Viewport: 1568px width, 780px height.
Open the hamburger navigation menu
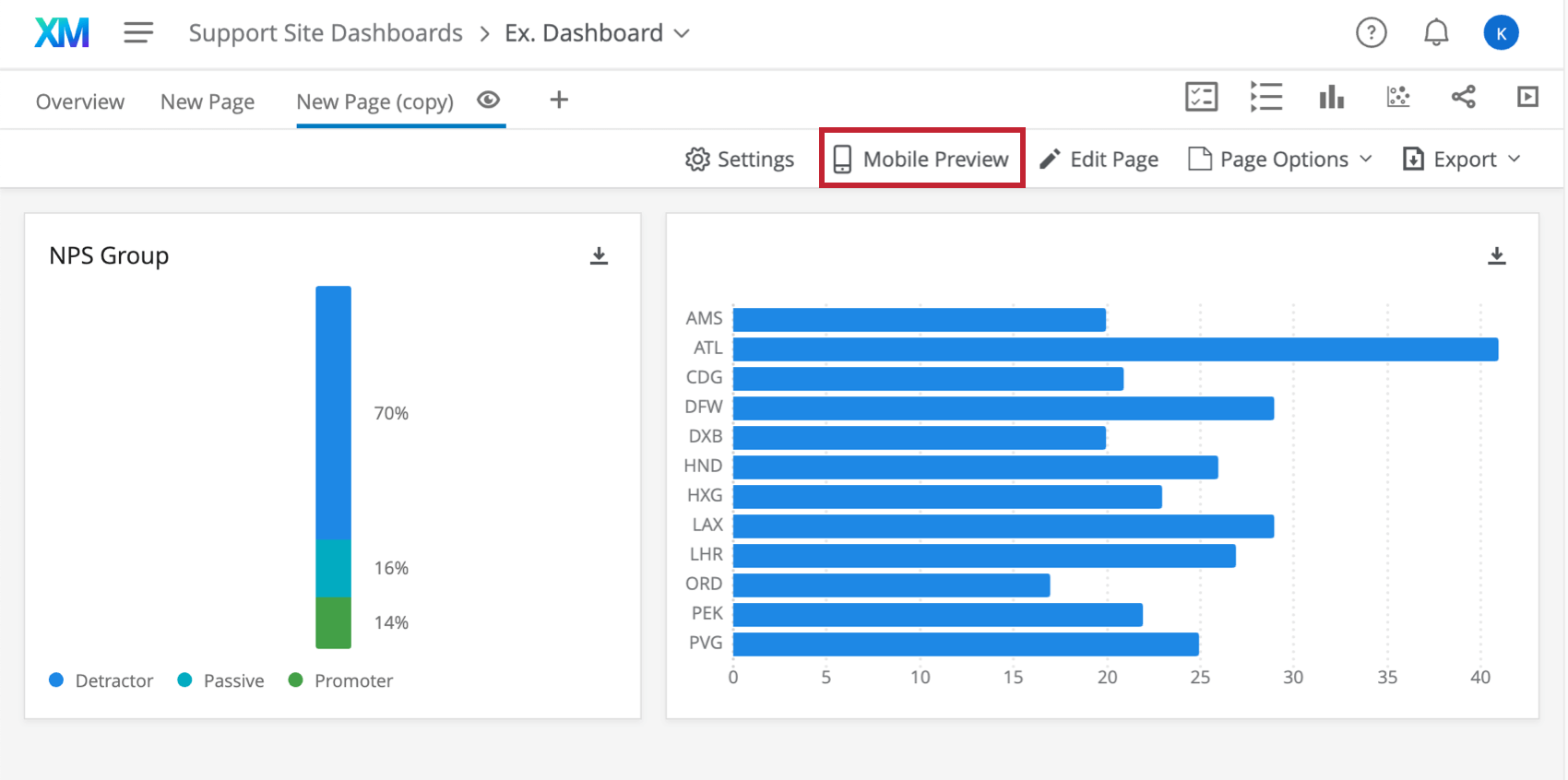[138, 33]
